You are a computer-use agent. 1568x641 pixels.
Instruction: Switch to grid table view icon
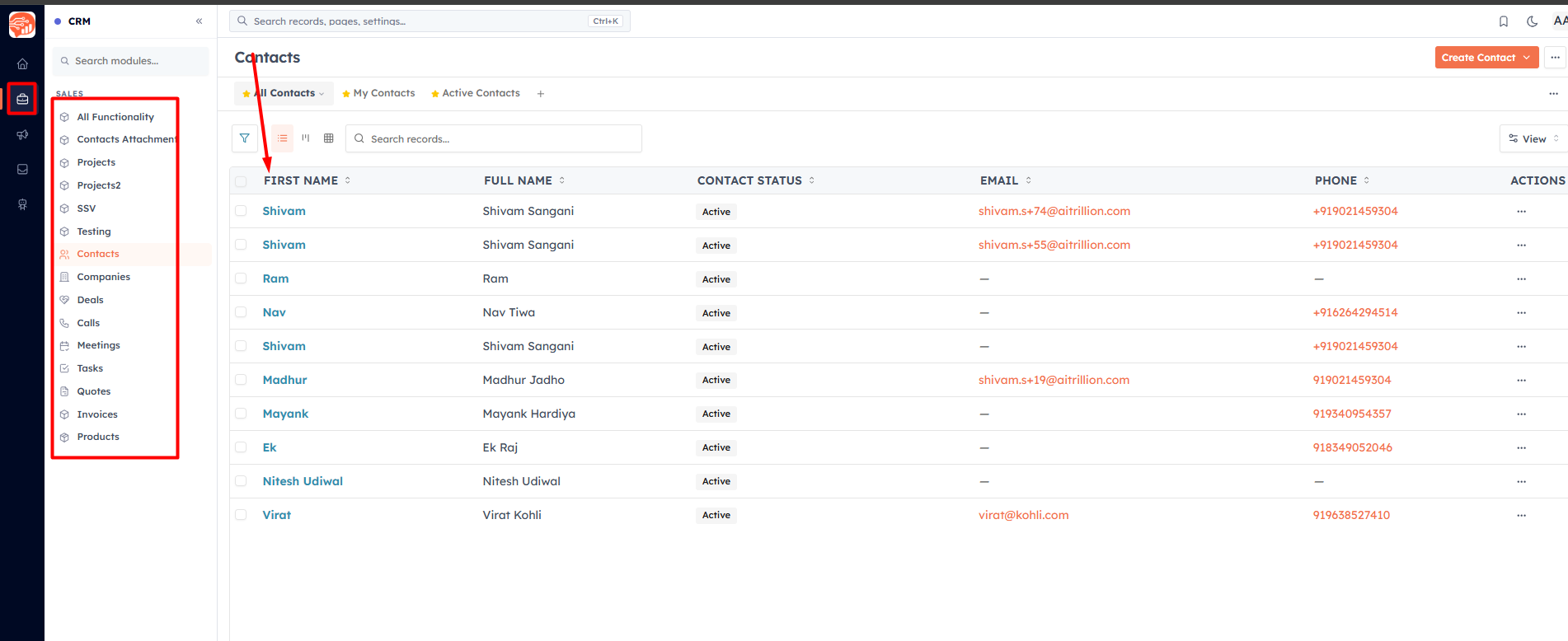(329, 138)
